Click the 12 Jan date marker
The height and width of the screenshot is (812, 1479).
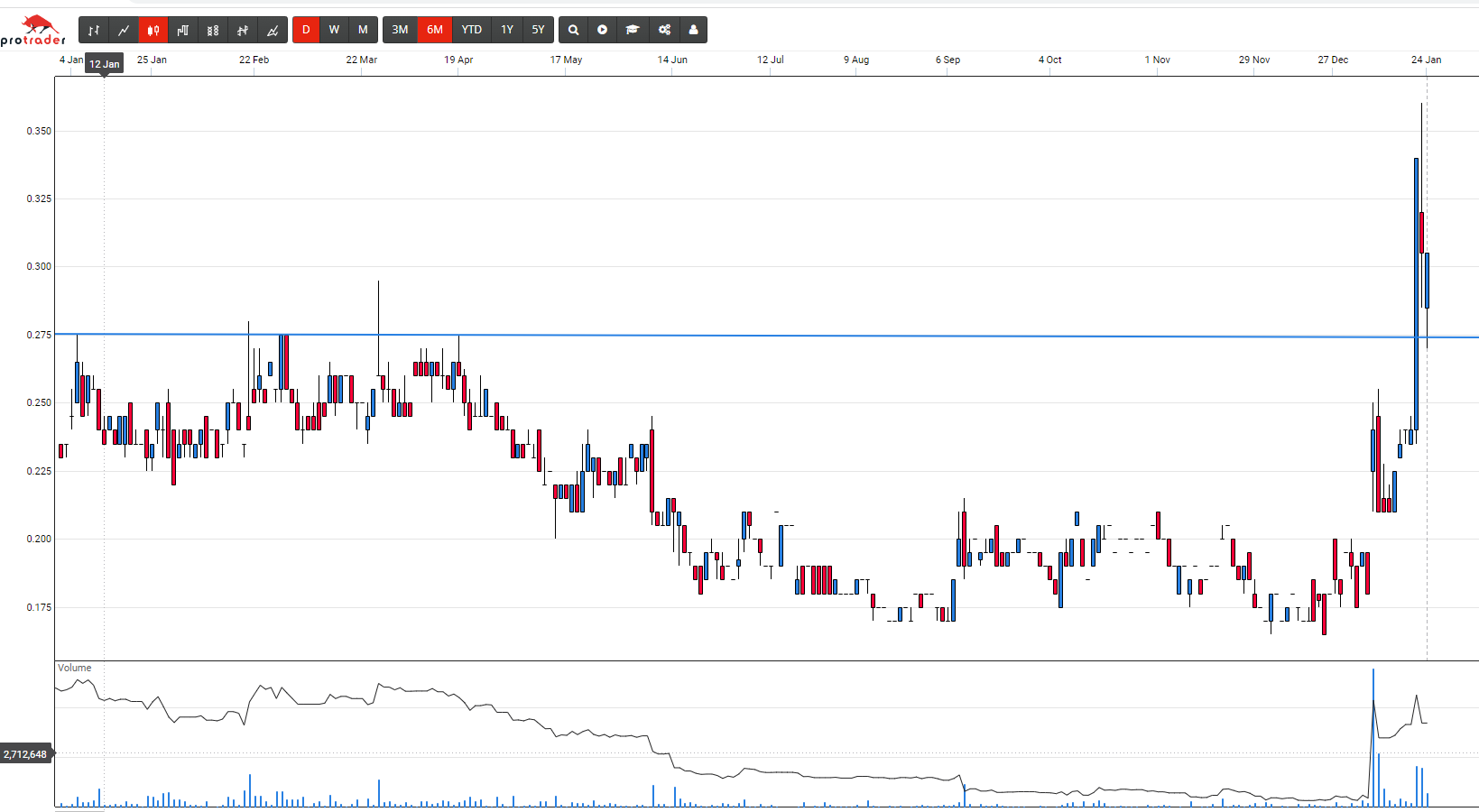tap(105, 64)
